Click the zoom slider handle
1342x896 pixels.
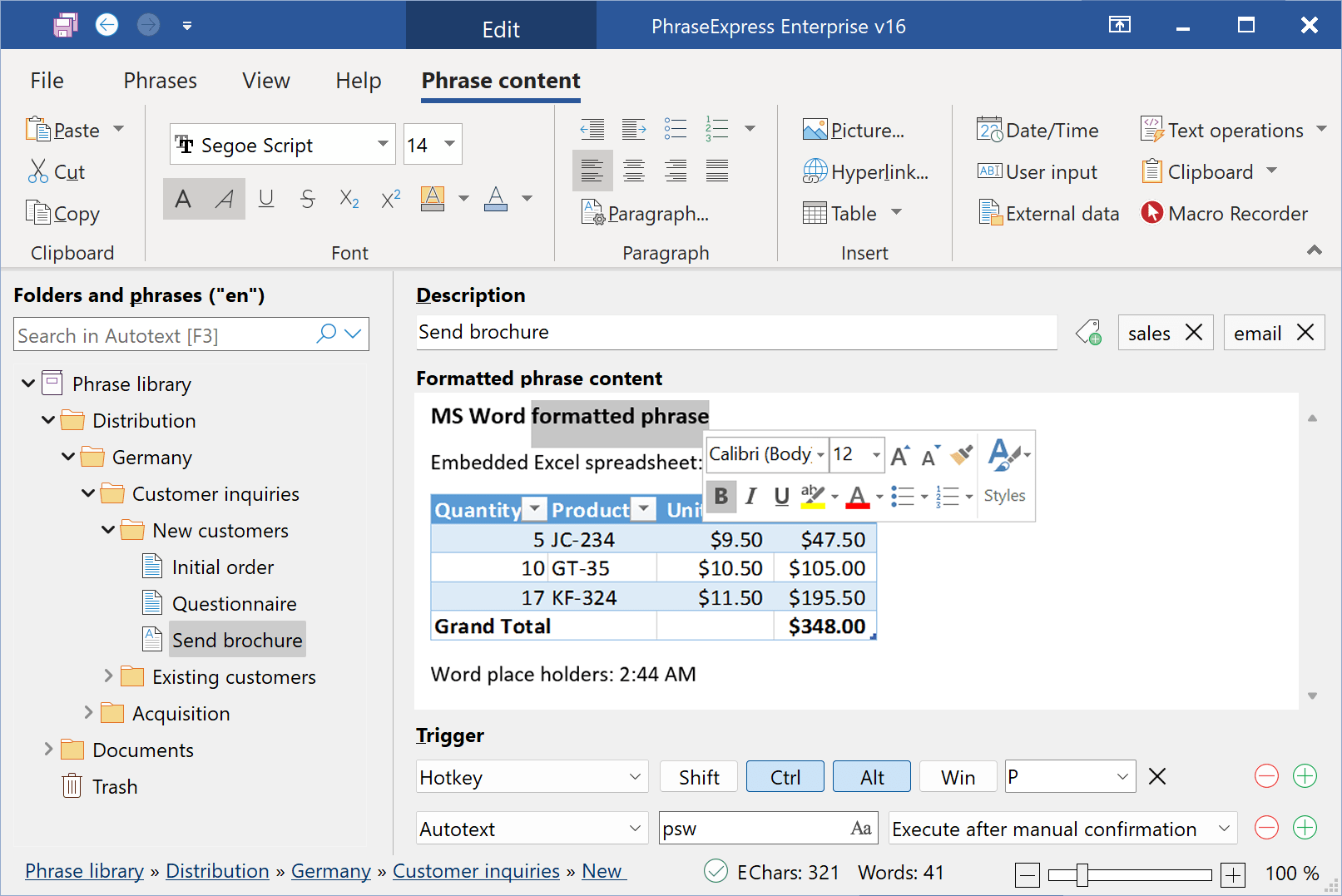click(1082, 874)
